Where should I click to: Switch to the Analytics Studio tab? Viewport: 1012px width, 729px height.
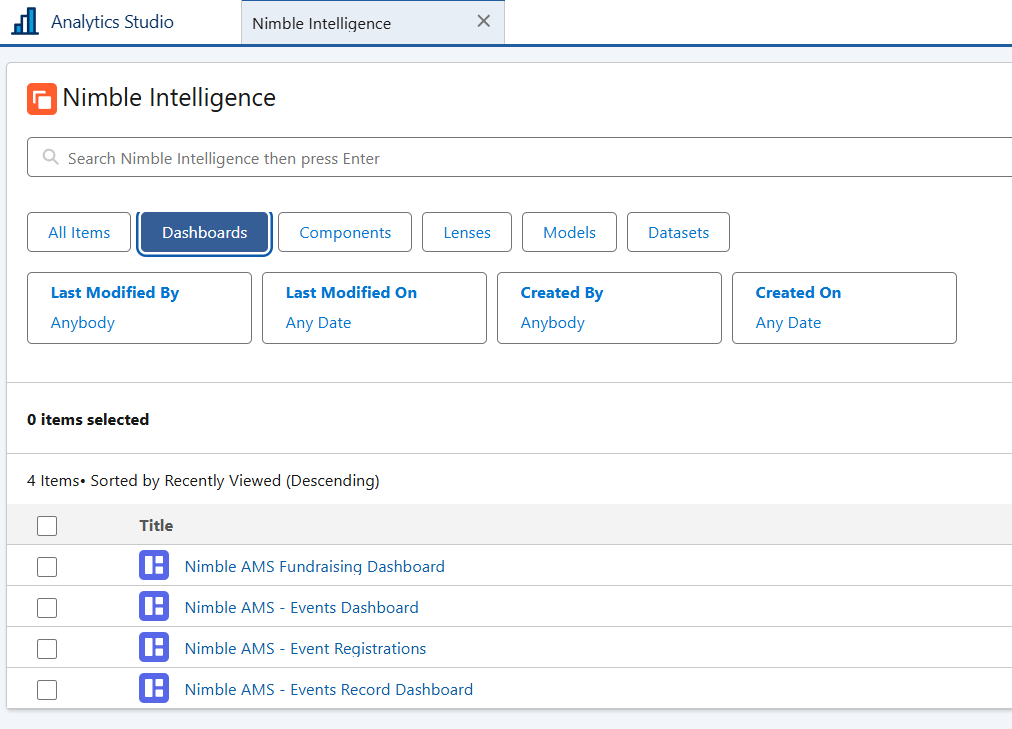(x=112, y=22)
